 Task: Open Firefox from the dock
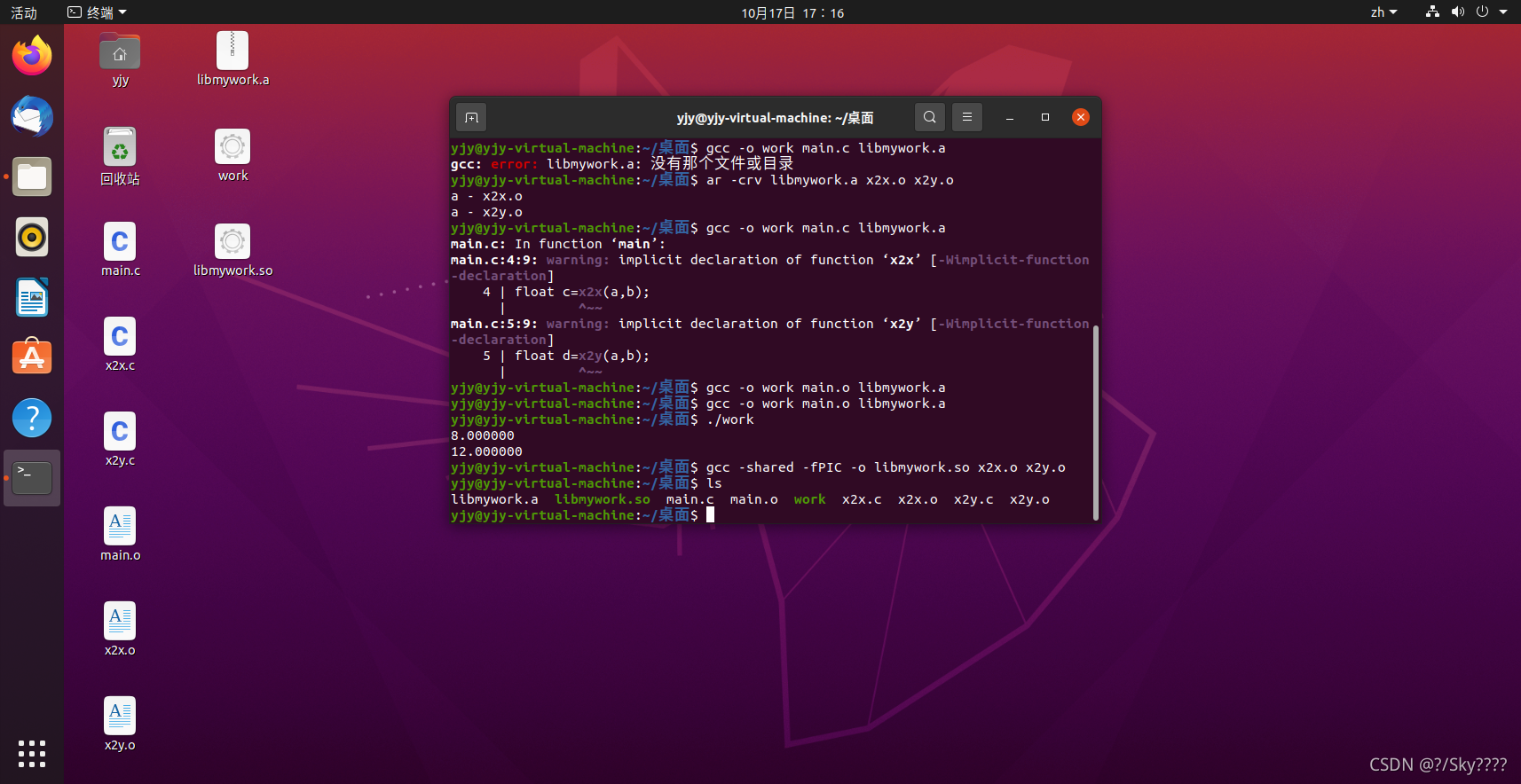tap(32, 56)
